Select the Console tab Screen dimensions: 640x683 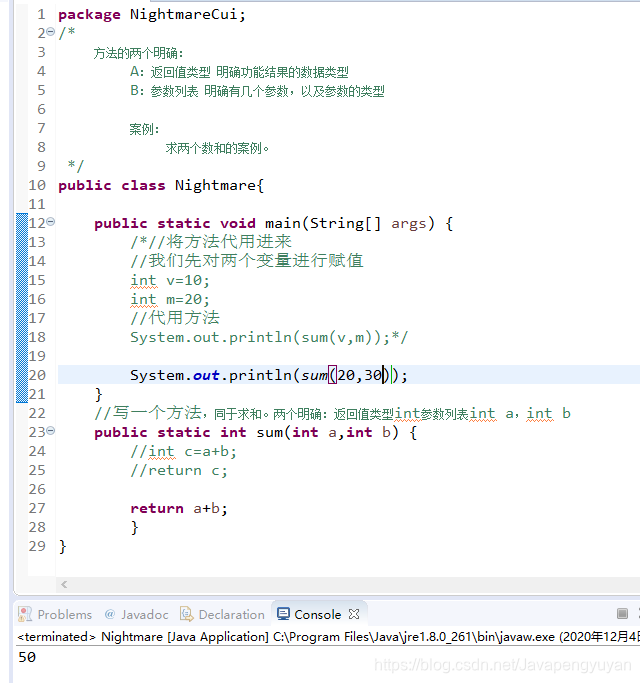(318, 614)
